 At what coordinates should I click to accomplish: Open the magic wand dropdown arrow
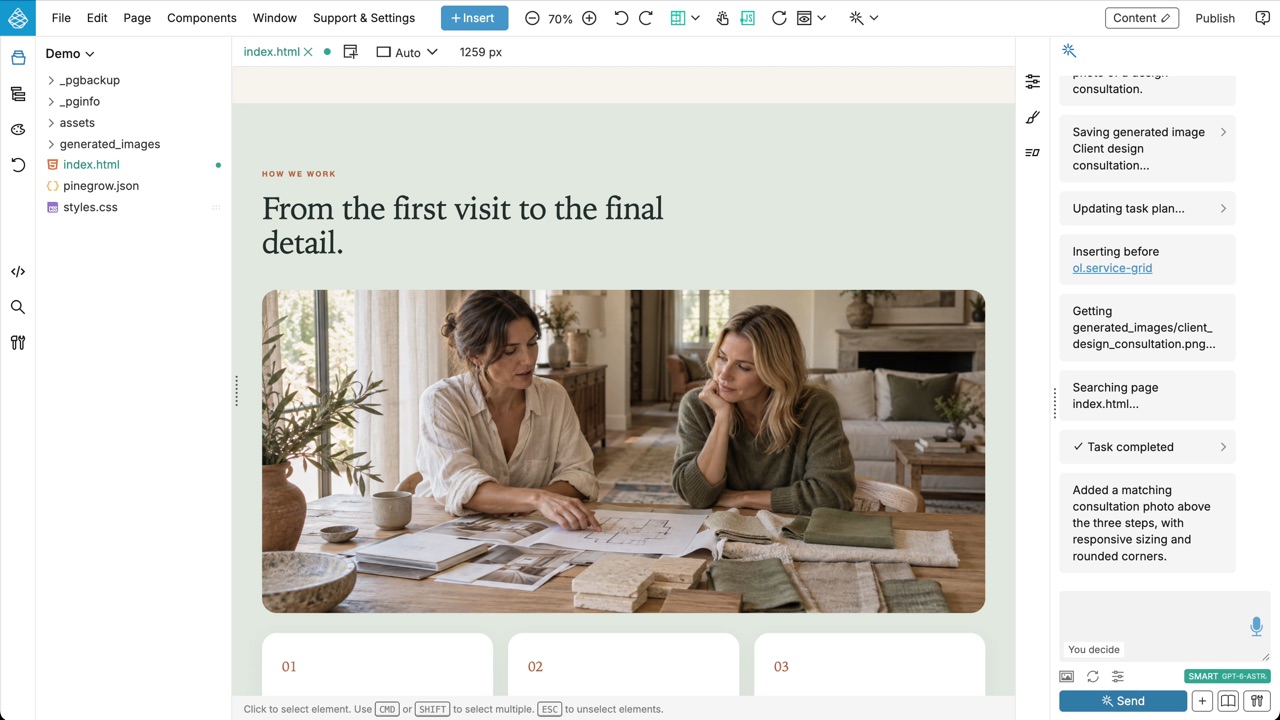click(874, 18)
